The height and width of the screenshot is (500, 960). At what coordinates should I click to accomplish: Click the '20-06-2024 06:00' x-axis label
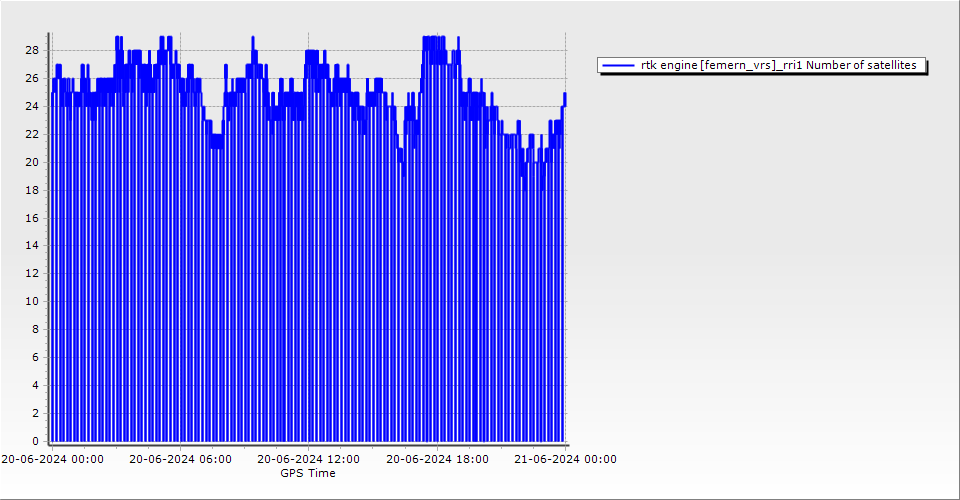pos(180,459)
